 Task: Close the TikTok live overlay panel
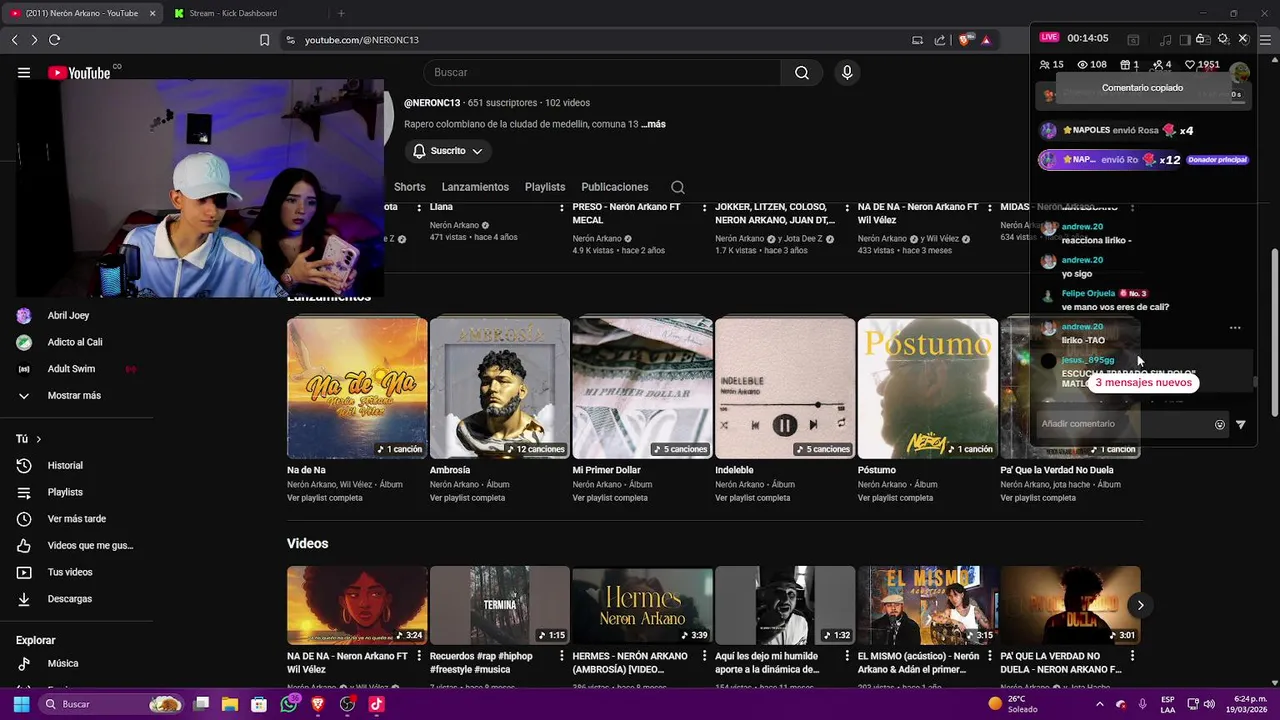point(1243,38)
